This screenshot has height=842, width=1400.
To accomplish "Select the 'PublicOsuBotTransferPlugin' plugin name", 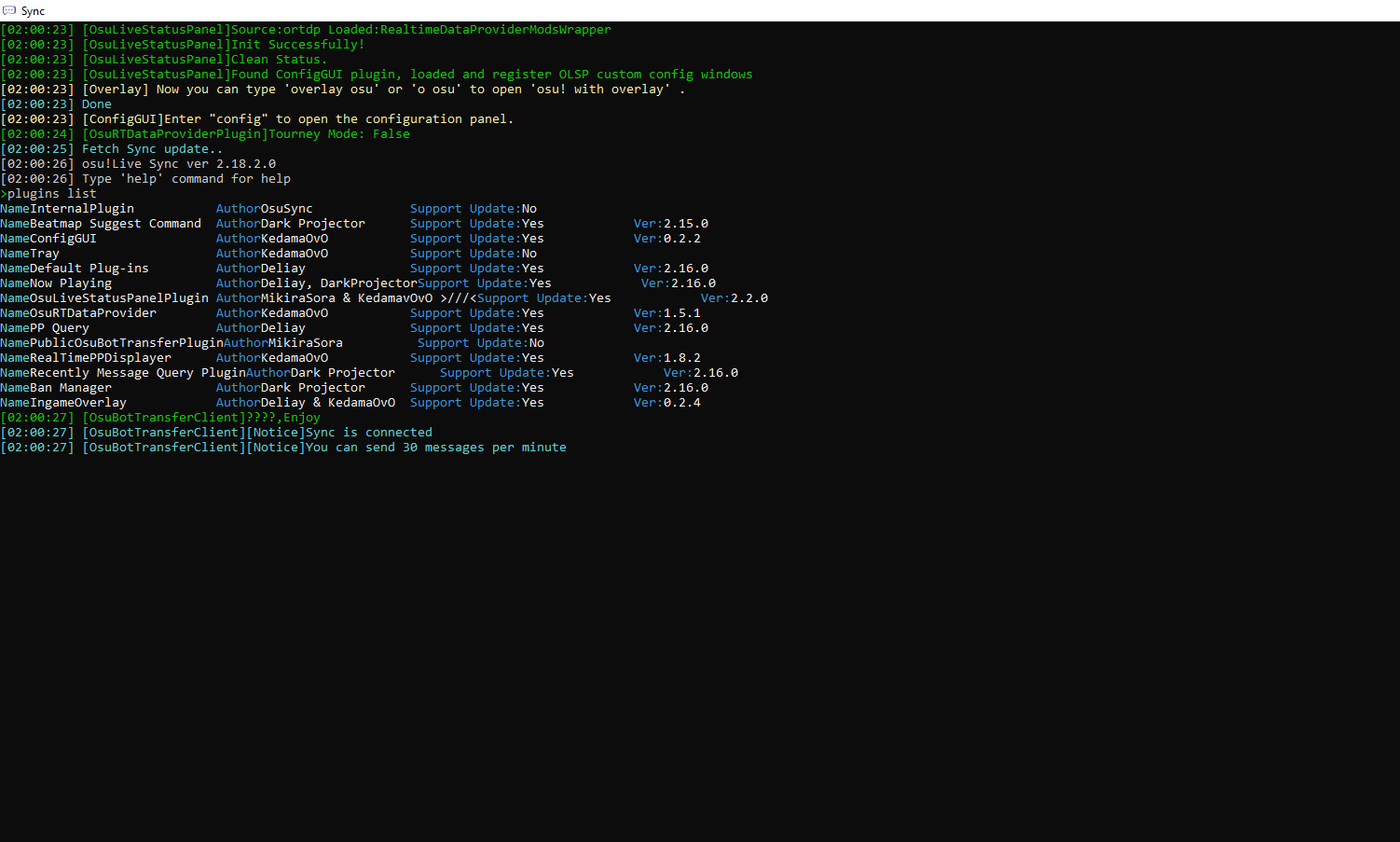I will [127, 343].
